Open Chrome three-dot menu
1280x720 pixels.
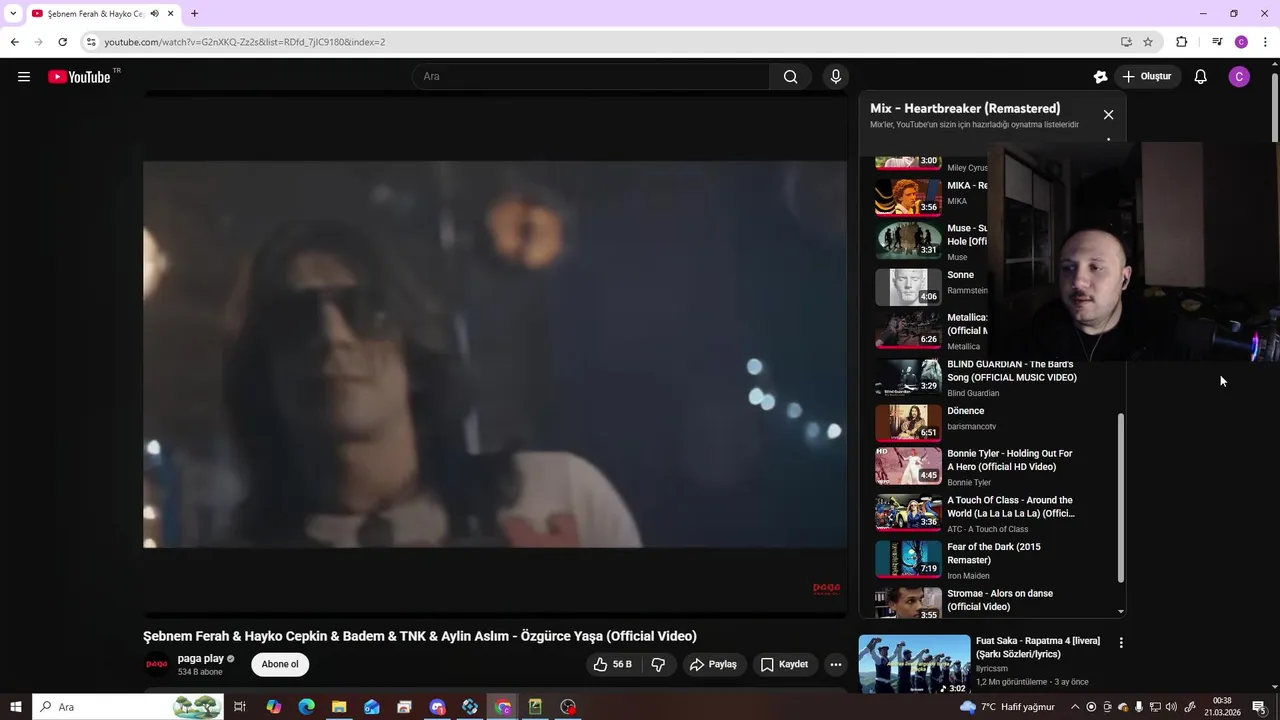[x=1266, y=42]
